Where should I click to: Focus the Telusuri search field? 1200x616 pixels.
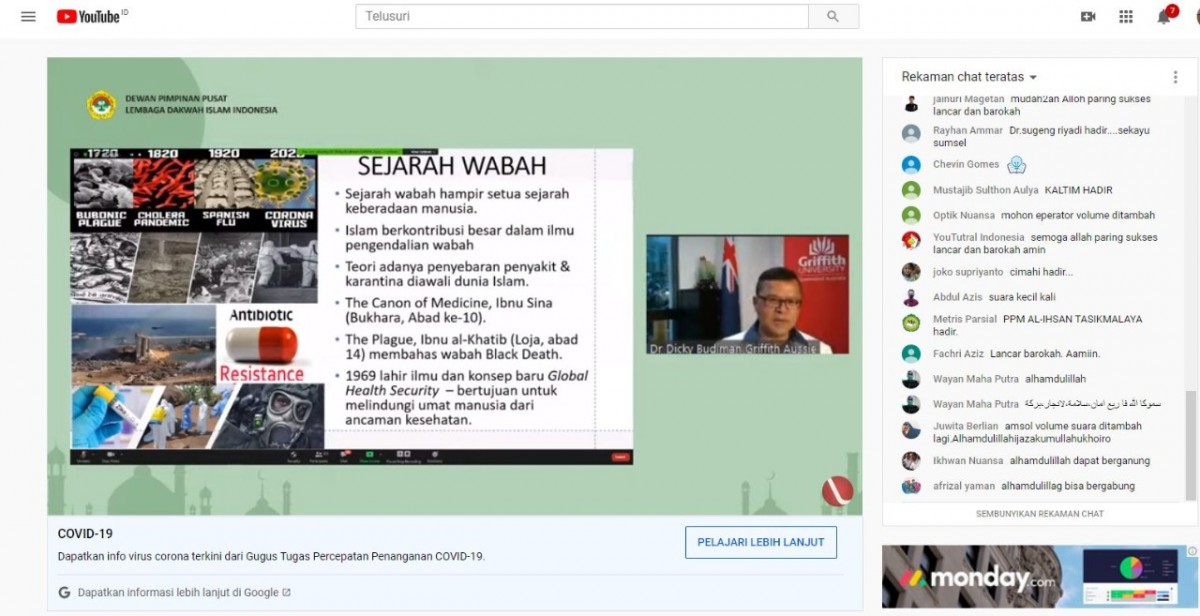582,16
